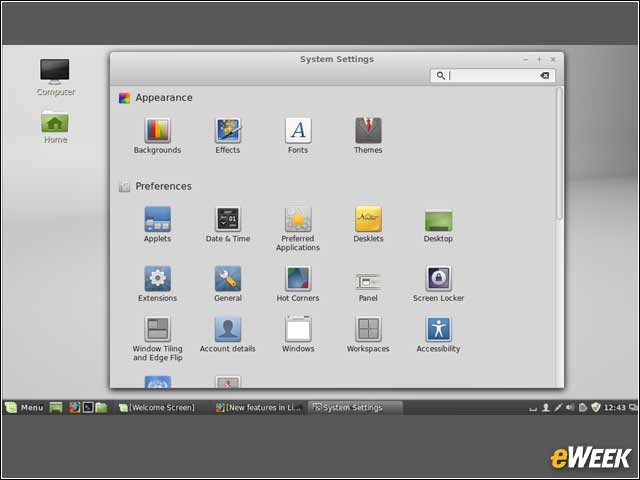Click the Appearance section heading
The image size is (640, 480).
pos(164,98)
